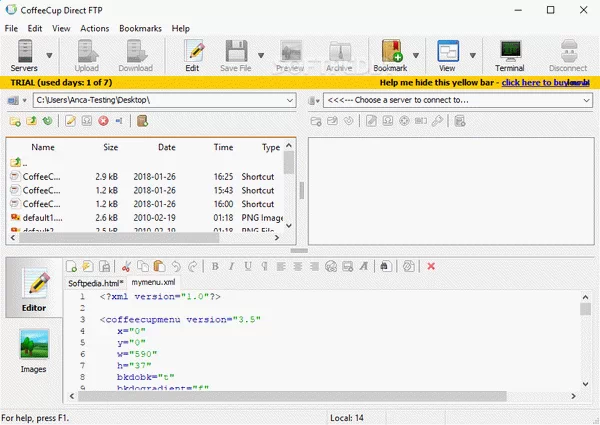Viewport: 600px width, 425px height.
Task: Expand the local path combo box
Action: 290,101
